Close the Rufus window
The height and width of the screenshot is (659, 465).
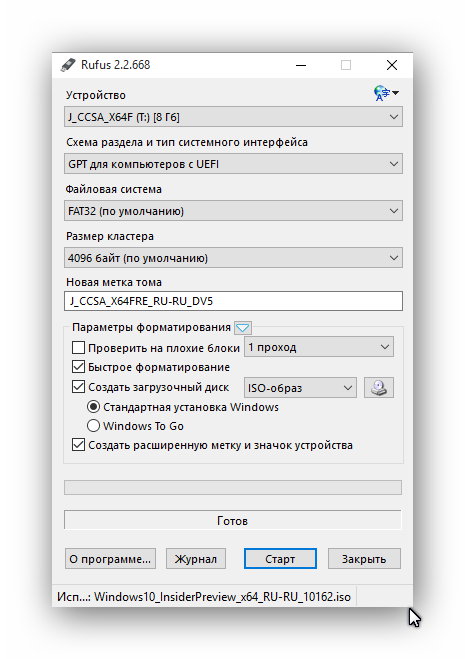(x=392, y=65)
